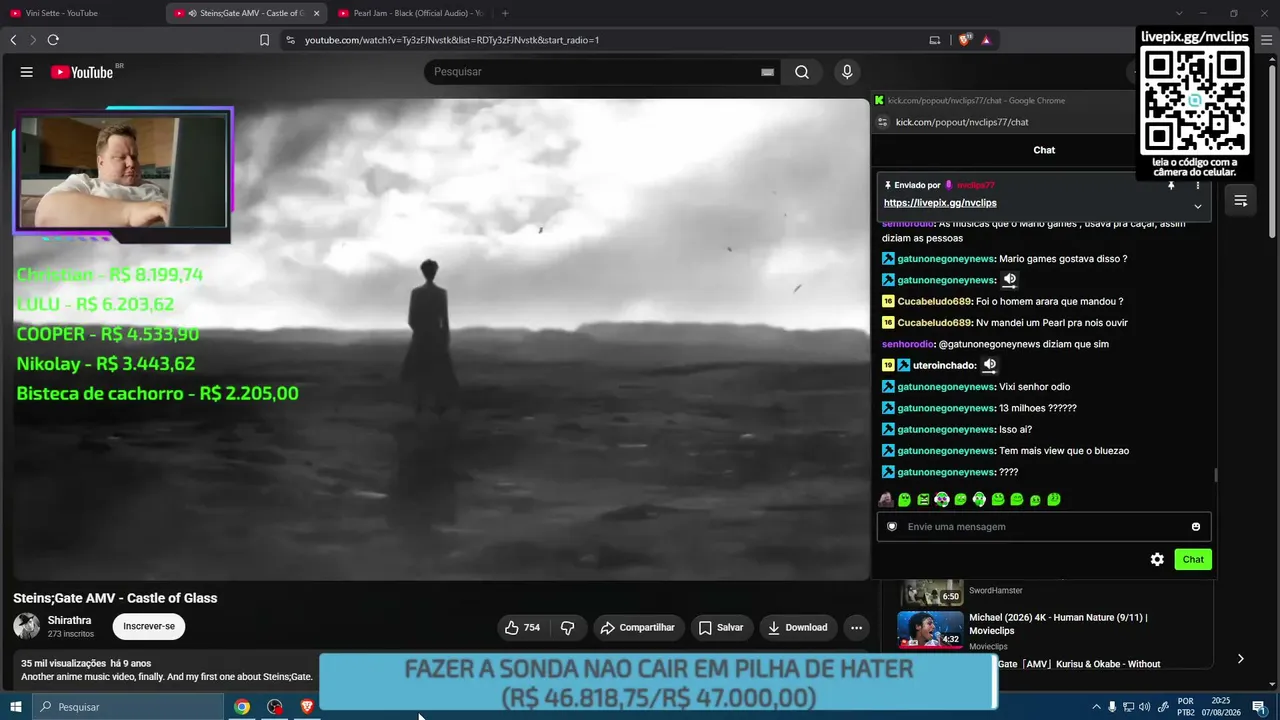1280x720 pixels.
Task: Go back with the browser back arrow
Action: click(x=13, y=40)
